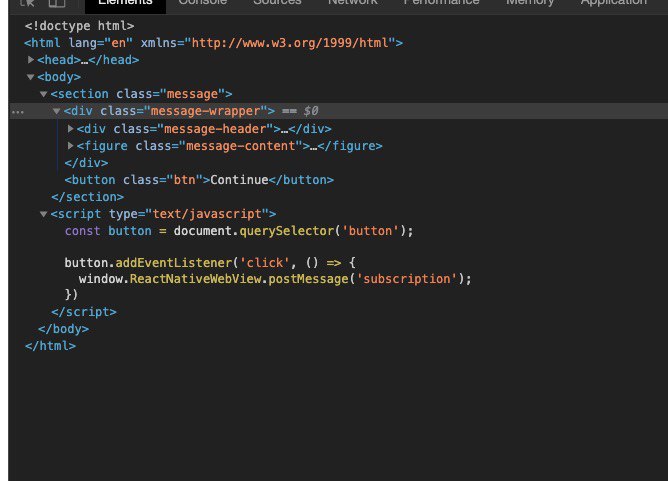Collapse the message-wrapper div triangle
Screen dimensions: 668x481
pyautogui.click(x=56, y=111)
